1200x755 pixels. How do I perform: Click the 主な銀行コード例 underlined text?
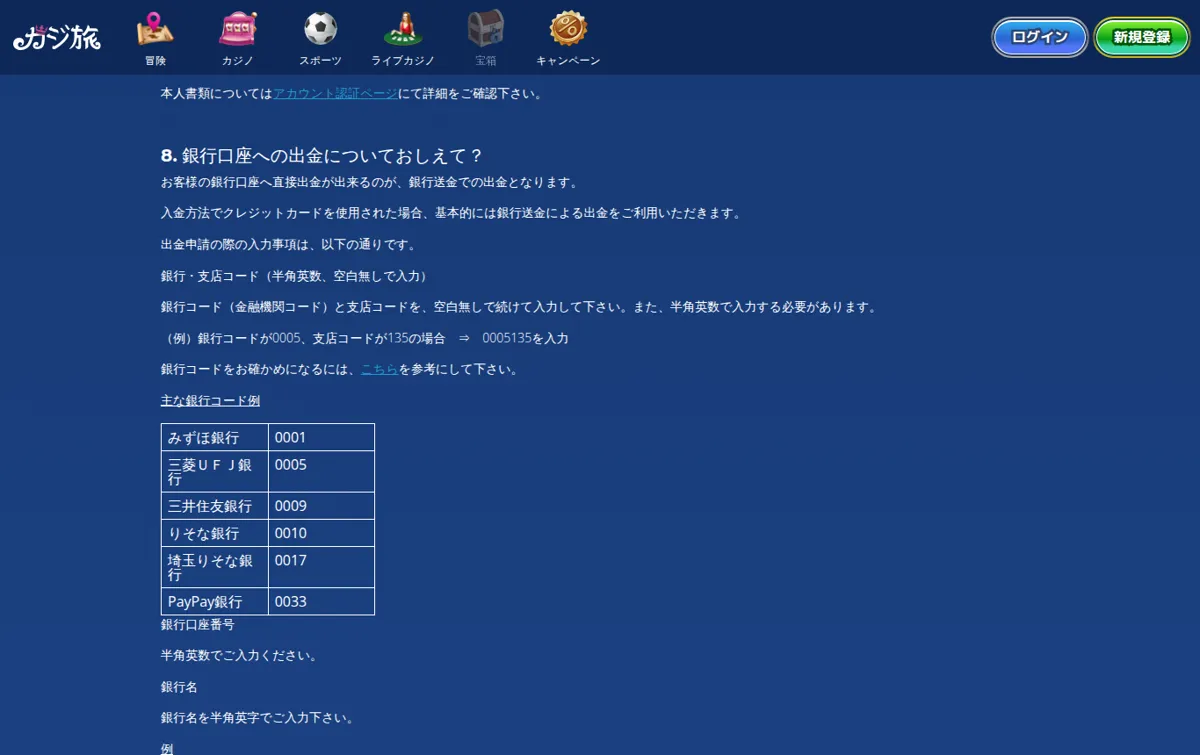click(x=210, y=400)
